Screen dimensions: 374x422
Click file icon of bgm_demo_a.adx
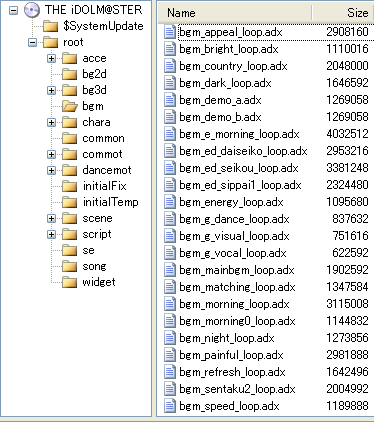point(170,100)
